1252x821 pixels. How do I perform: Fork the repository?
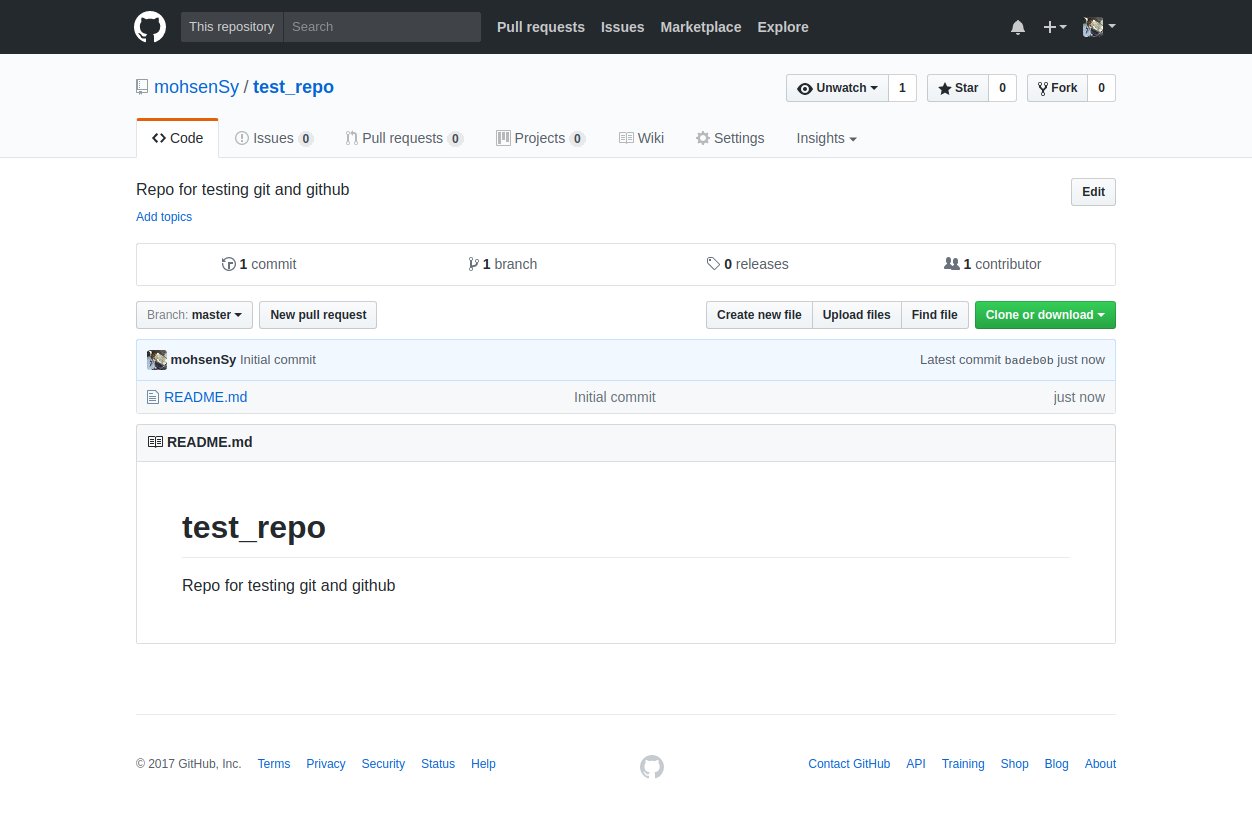tap(1057, 88)
